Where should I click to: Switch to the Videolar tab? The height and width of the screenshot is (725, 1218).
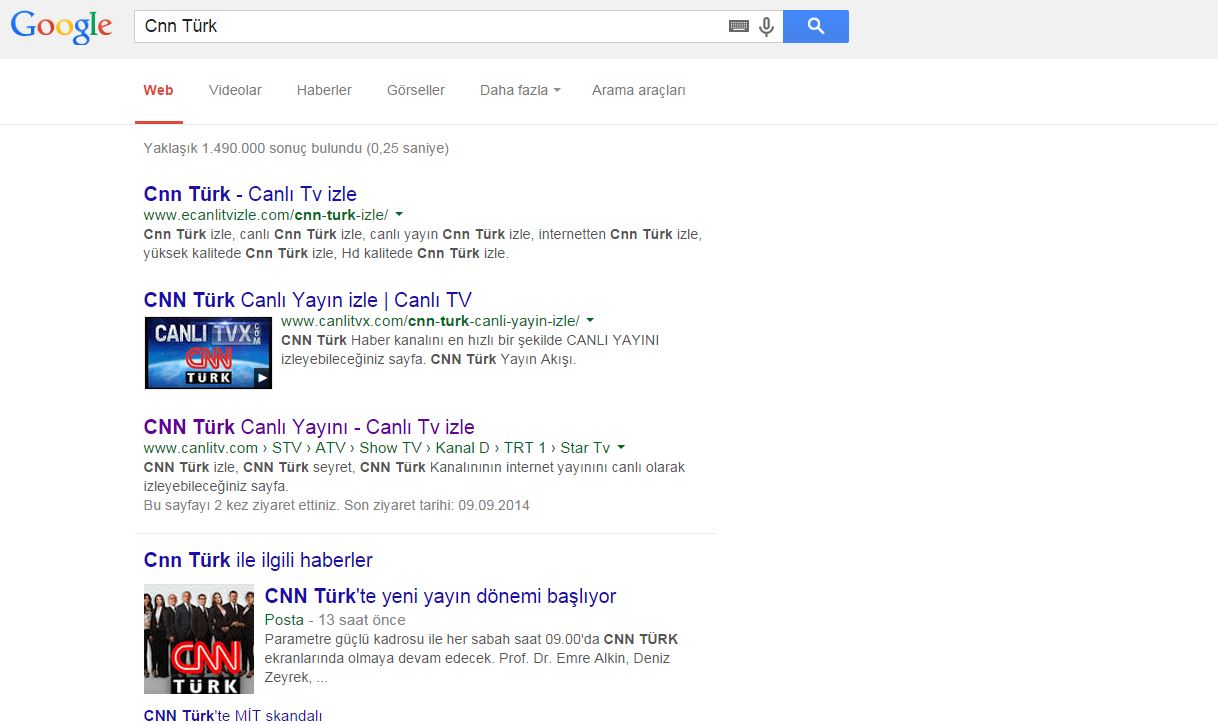pyautogui.click(x=234, y=90)
